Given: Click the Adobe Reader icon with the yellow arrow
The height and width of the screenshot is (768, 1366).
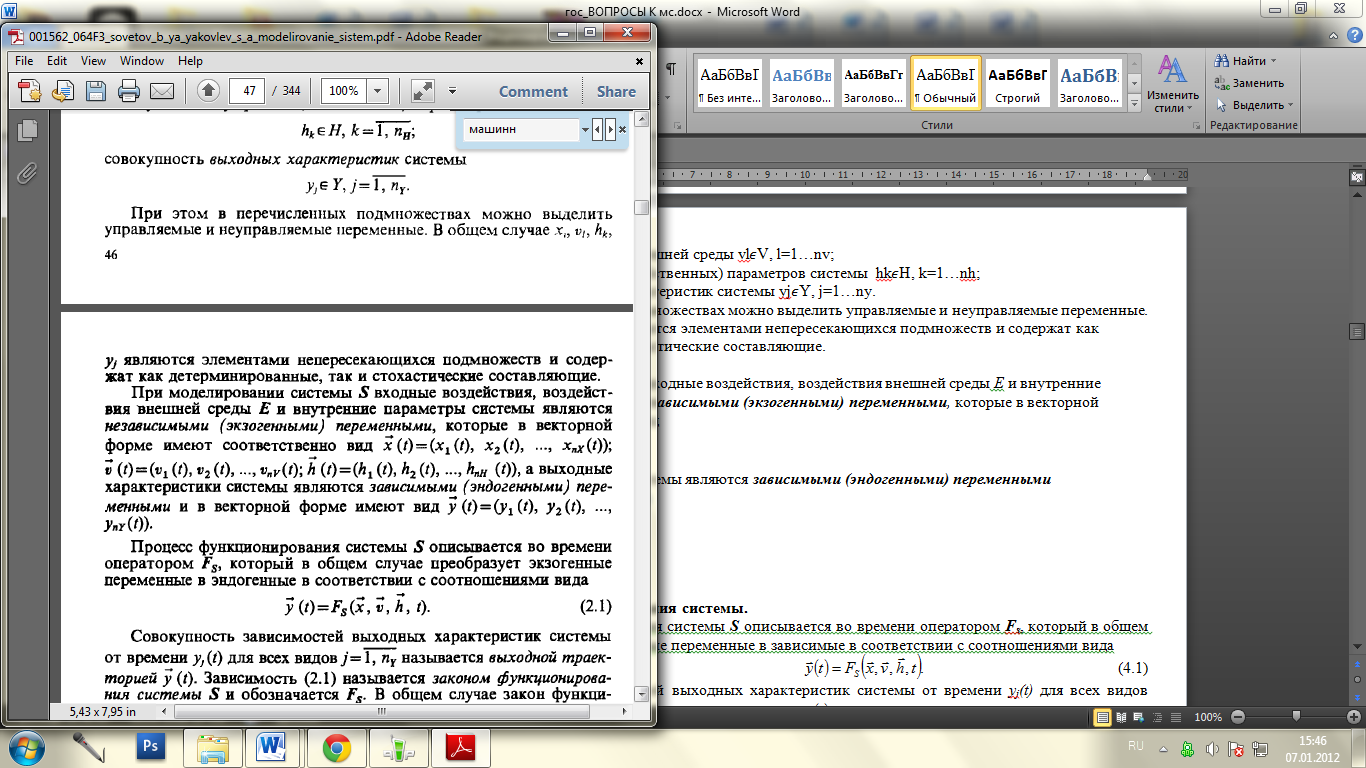Looking at the screenshot, I should 63,91.
